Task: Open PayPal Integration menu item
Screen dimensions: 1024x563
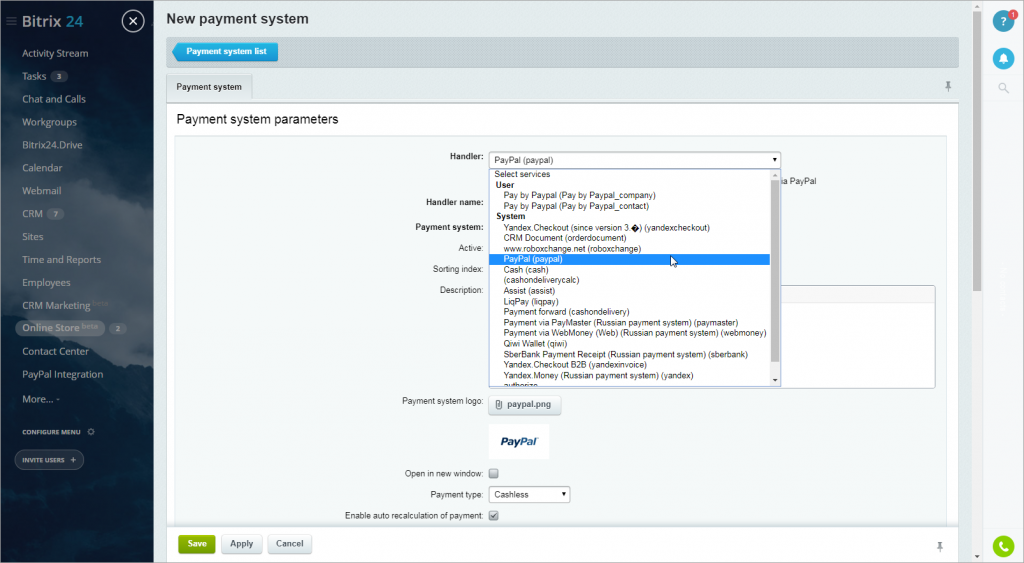Action: tap(62, 374)
